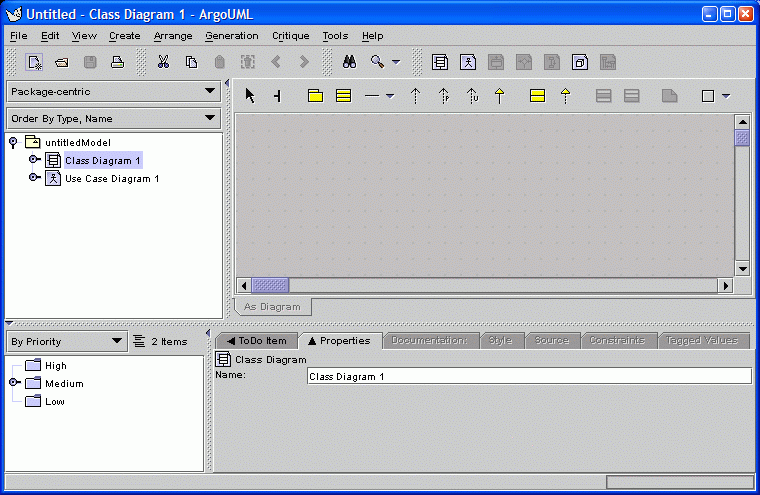The height and width of the screenshot is (495, 760).
Task: Select the New Package tool
Action: 316,96
